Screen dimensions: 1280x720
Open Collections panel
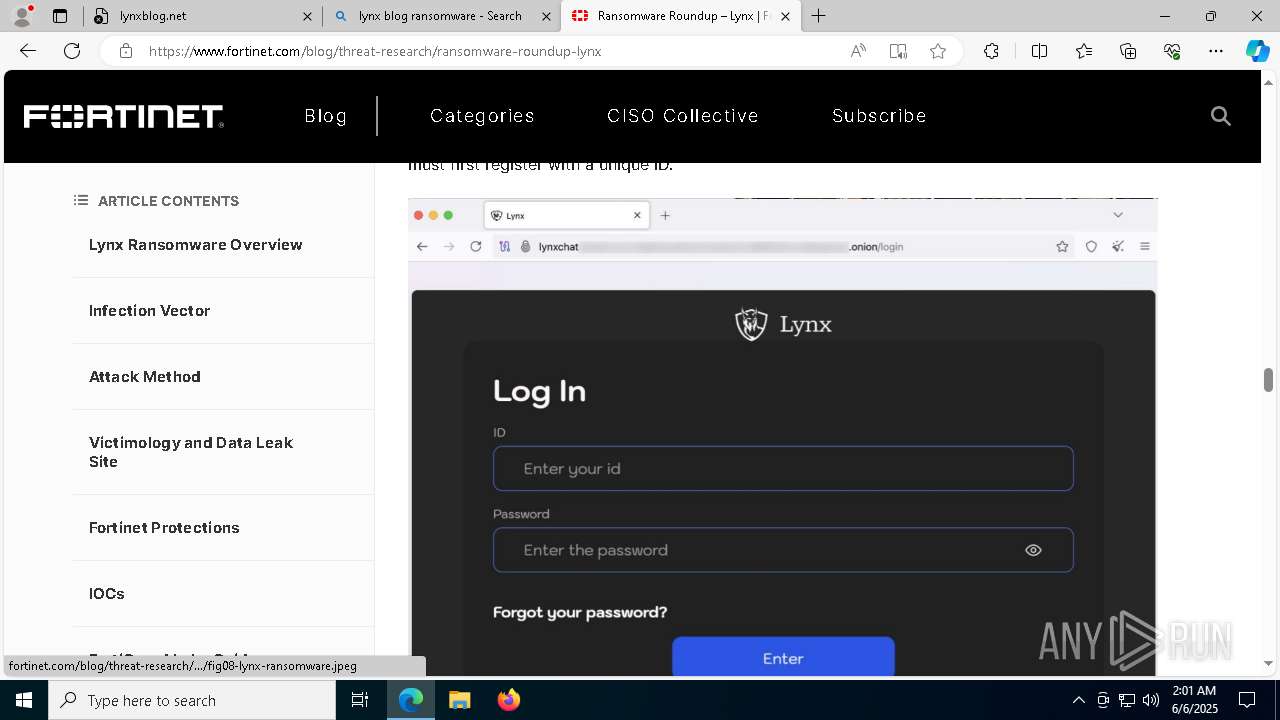click(1128, 51)
